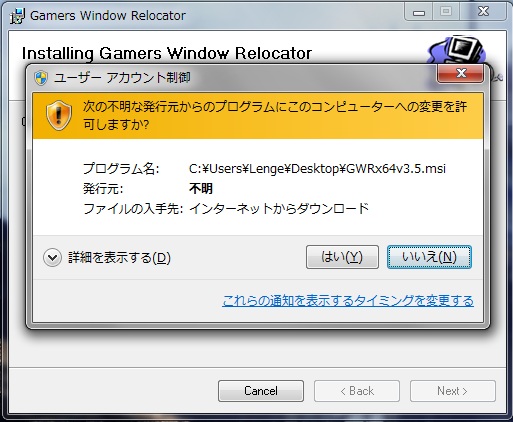This screenshot has width=513, height=422.
Task: Open the これらの通知を表示するタイミングを変更する link
Action: (x=348, y=301)
